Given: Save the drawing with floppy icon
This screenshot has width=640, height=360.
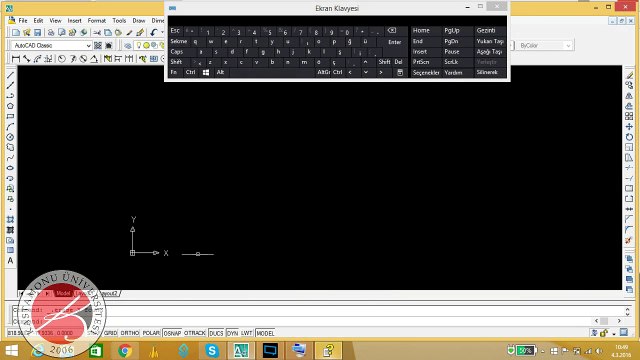Looking at the screenshot, I should point(38,32).
